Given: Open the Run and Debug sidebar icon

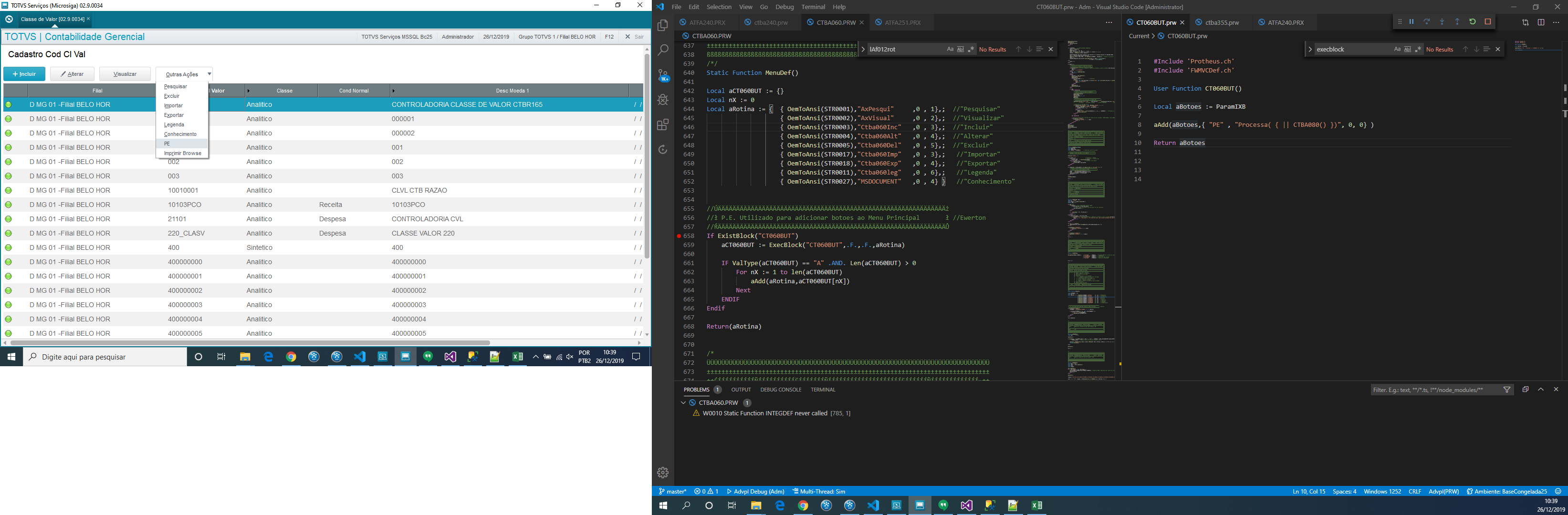Looking at the screenshot, I should tap(663, 100).
